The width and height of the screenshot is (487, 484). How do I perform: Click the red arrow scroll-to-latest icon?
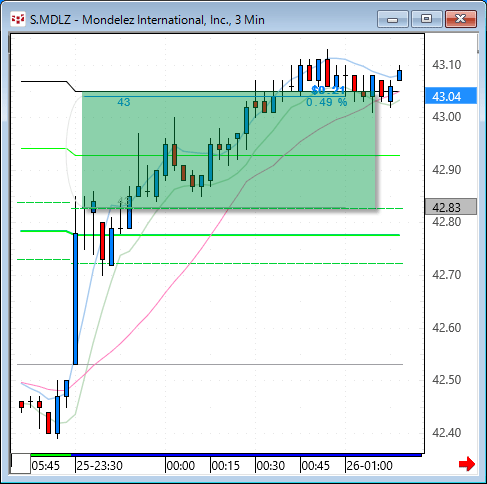467,464
